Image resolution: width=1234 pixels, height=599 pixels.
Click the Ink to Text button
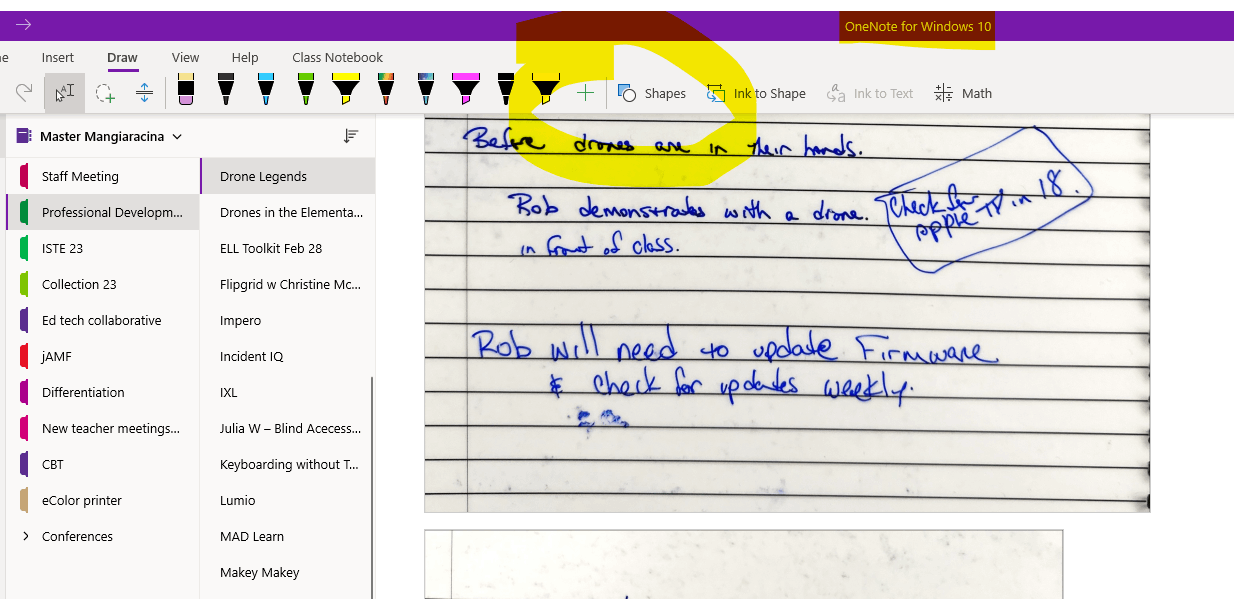(x=870, y=93)
